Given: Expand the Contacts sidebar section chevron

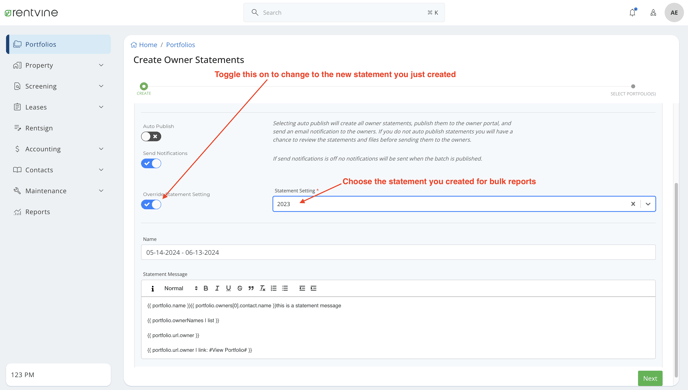Looking at the screenshot, I should (101, 170).
